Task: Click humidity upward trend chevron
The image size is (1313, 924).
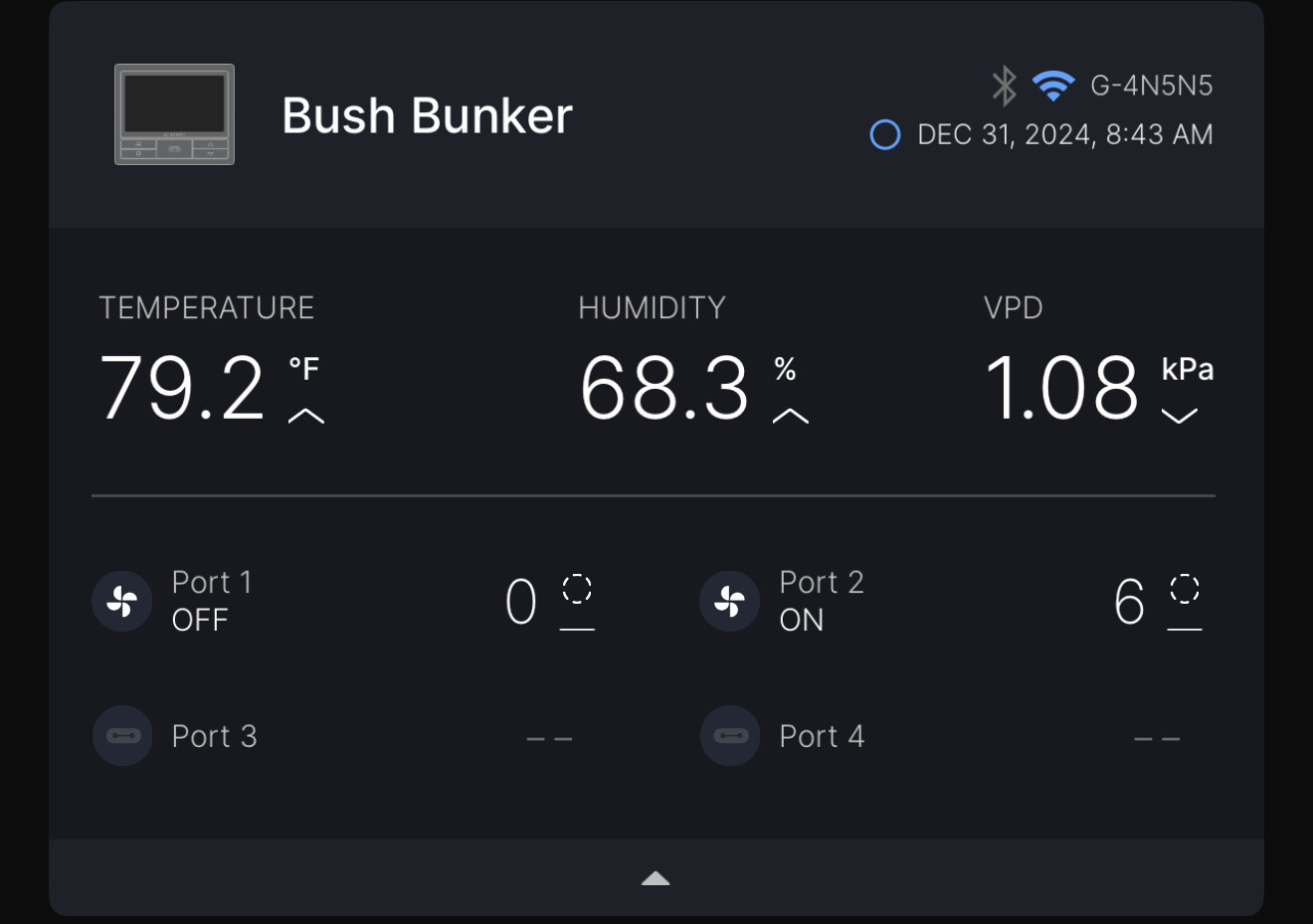Action: [791, 416]
